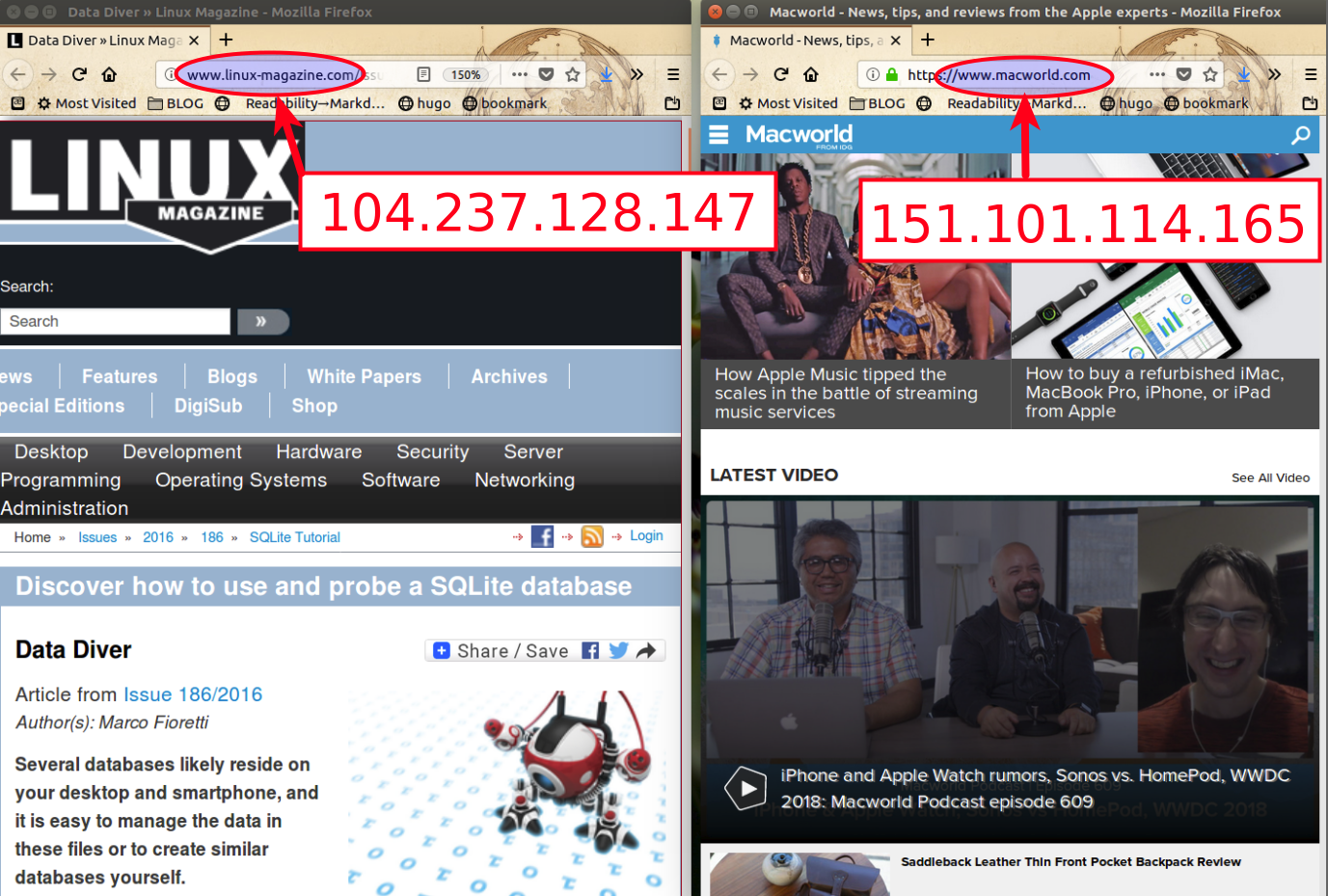Submit Linux Magazine search with » button
The height and width of the screenshot is (896, 1328).
coord(263,321)
